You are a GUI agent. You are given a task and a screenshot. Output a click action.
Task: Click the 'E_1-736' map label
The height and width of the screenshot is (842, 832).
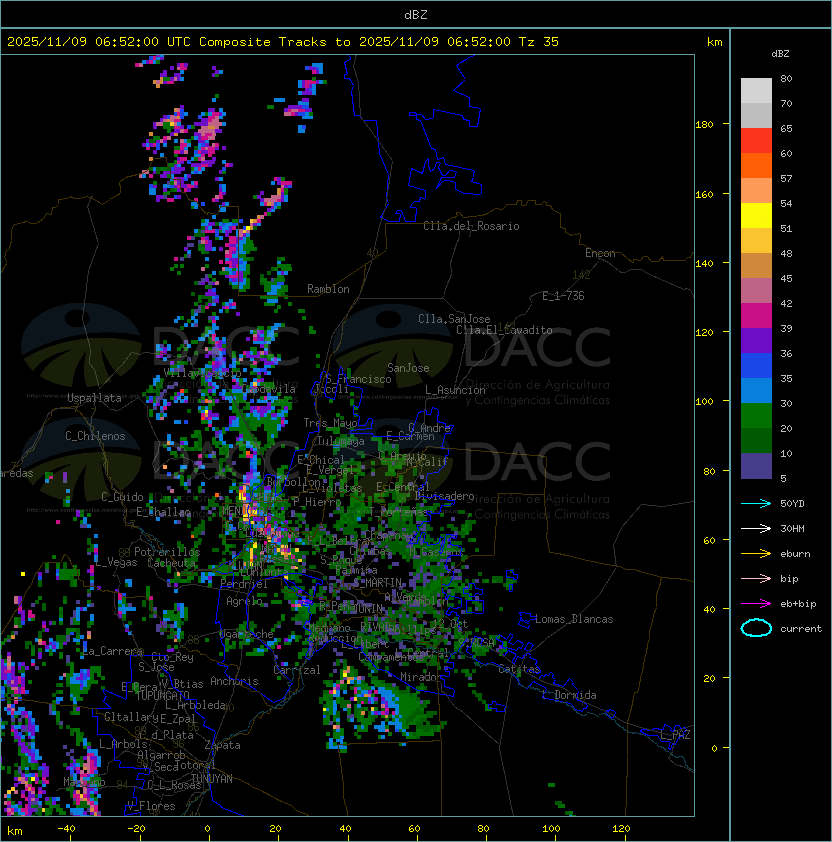click(563, 296)
